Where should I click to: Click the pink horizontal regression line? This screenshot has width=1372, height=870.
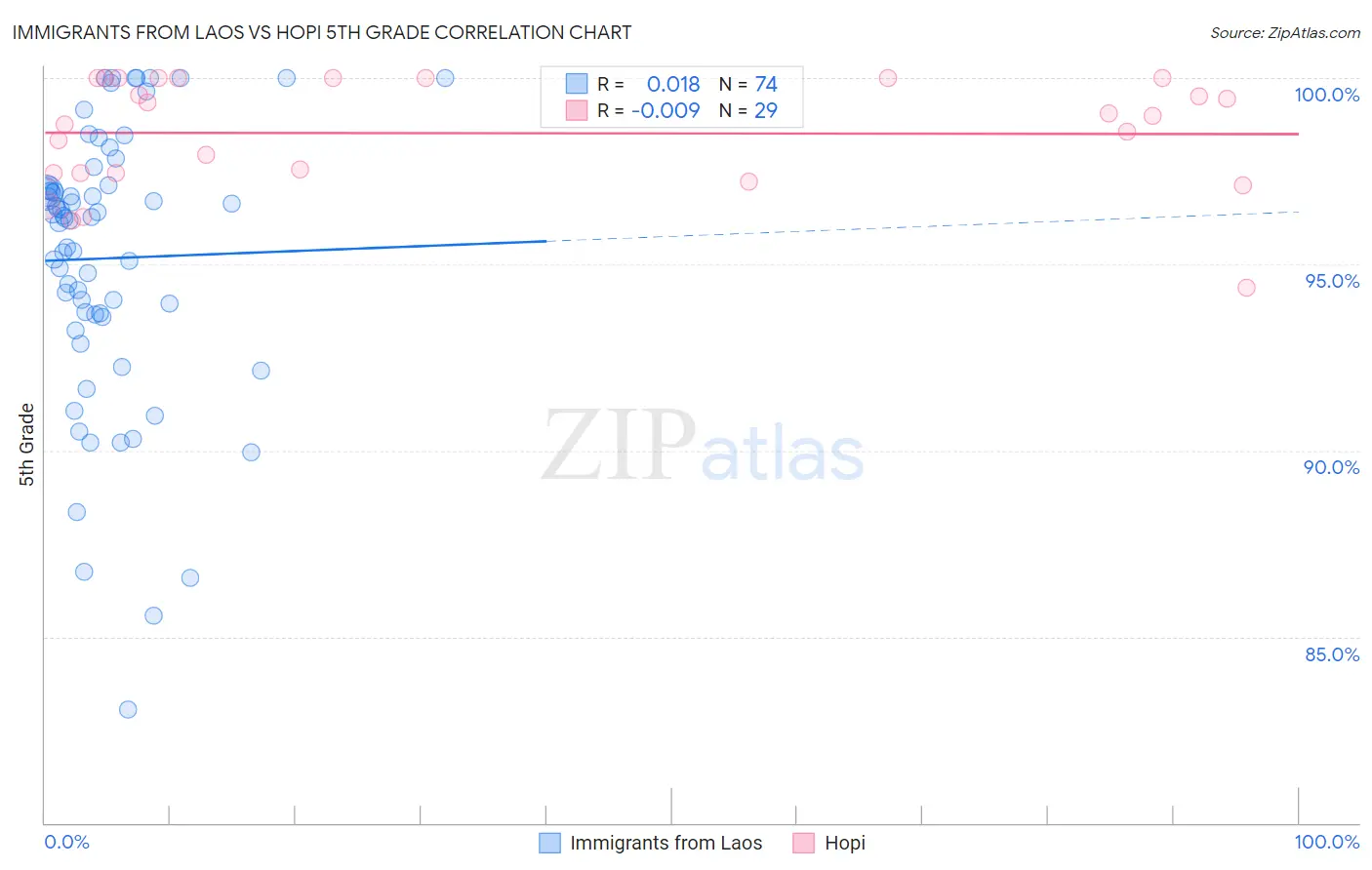(x=671, y=133)
